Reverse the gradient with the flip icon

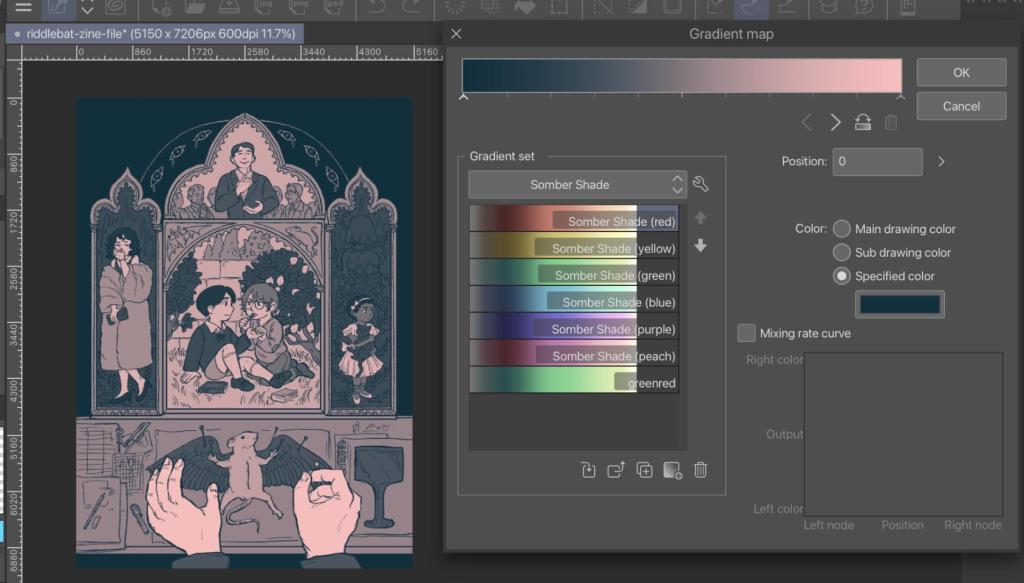coord(862,123)
